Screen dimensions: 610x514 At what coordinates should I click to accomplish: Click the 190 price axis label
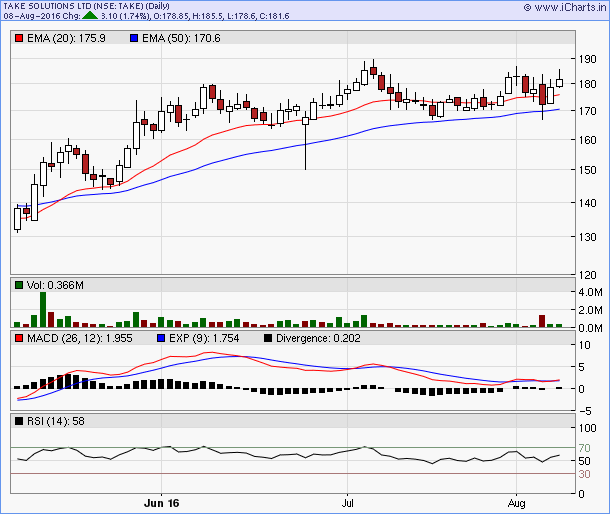(587, 59)
